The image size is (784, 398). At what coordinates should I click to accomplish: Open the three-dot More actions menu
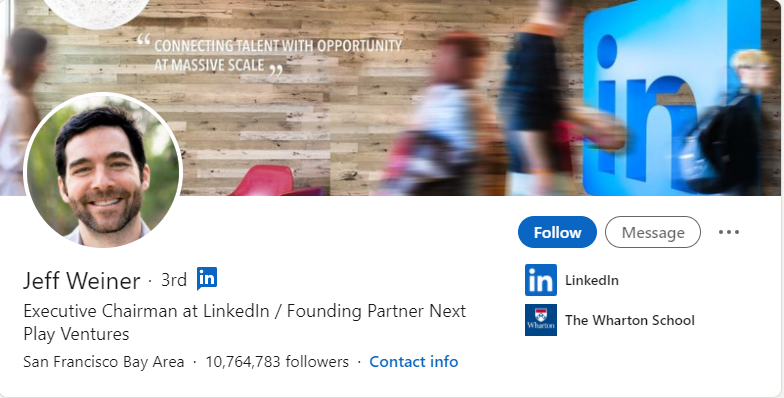click(728, 232)
